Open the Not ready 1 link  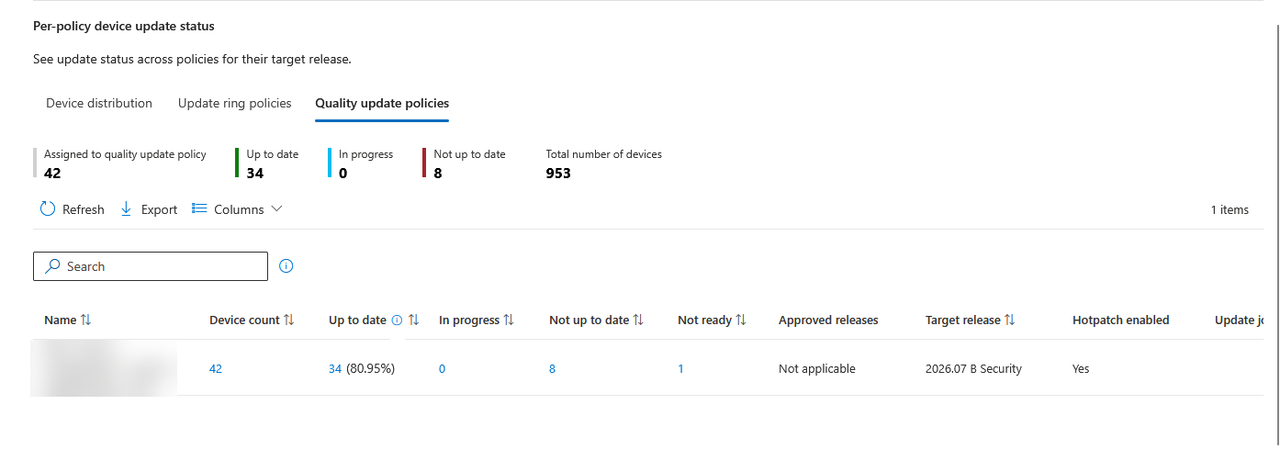point(681,369)
